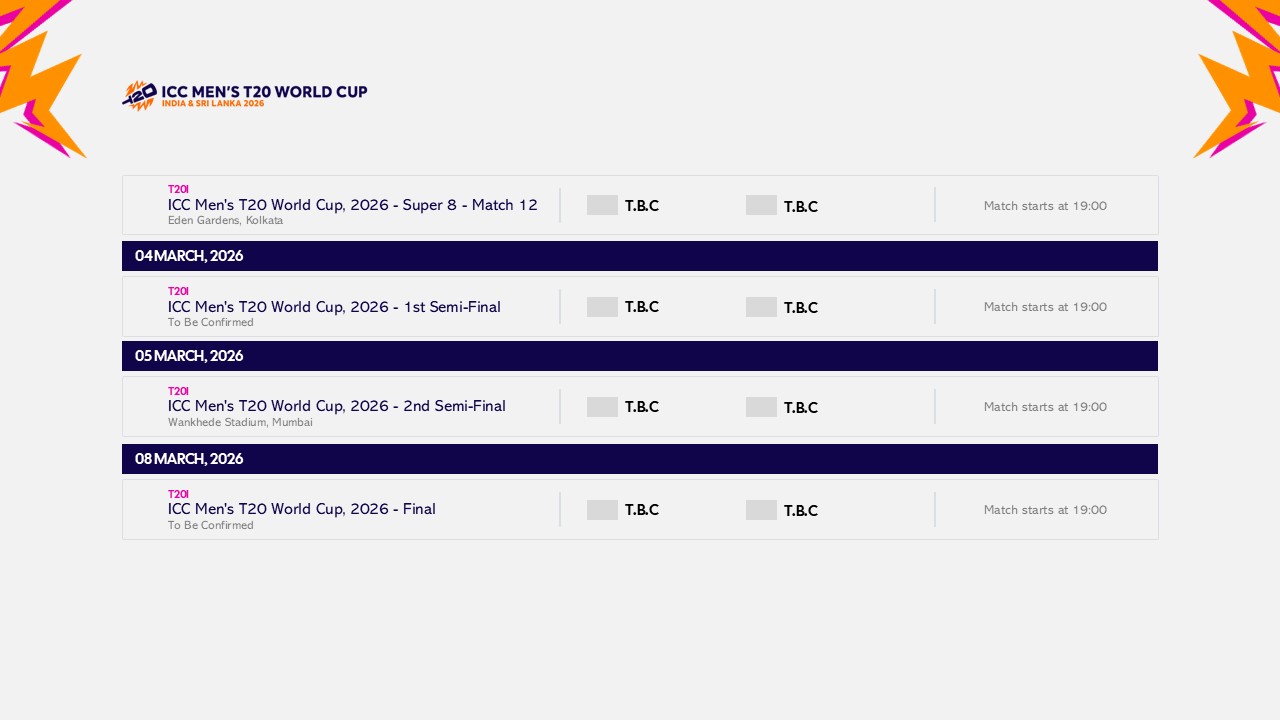The width and height of the screenshot is (1280, 720).
Task: Click the away team badge for 1st Semi-Final
Action: tap(761, 306)
